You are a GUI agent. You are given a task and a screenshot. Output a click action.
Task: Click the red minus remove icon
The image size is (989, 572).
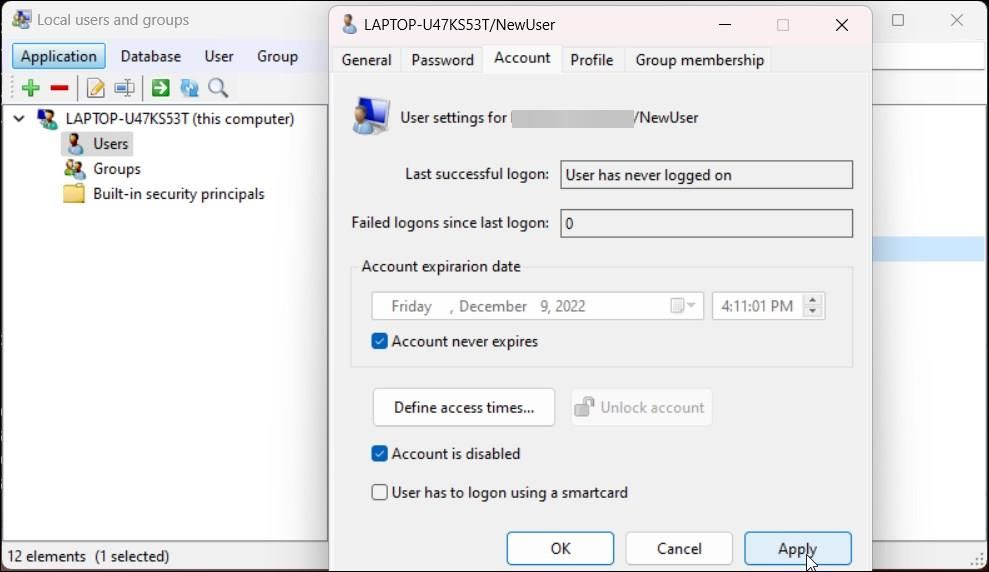coord(59,88)
